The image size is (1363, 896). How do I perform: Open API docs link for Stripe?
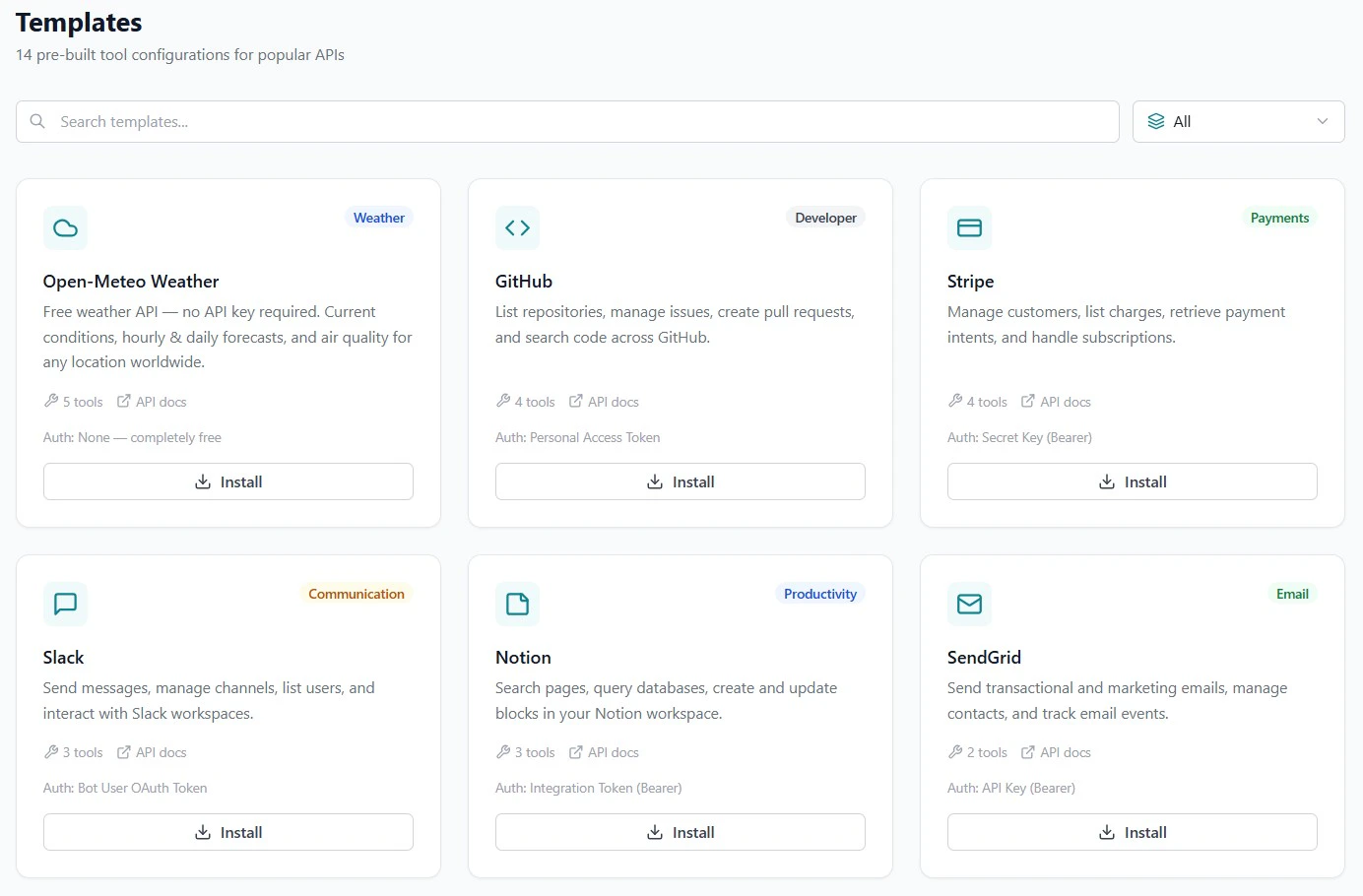(1056, 402)
